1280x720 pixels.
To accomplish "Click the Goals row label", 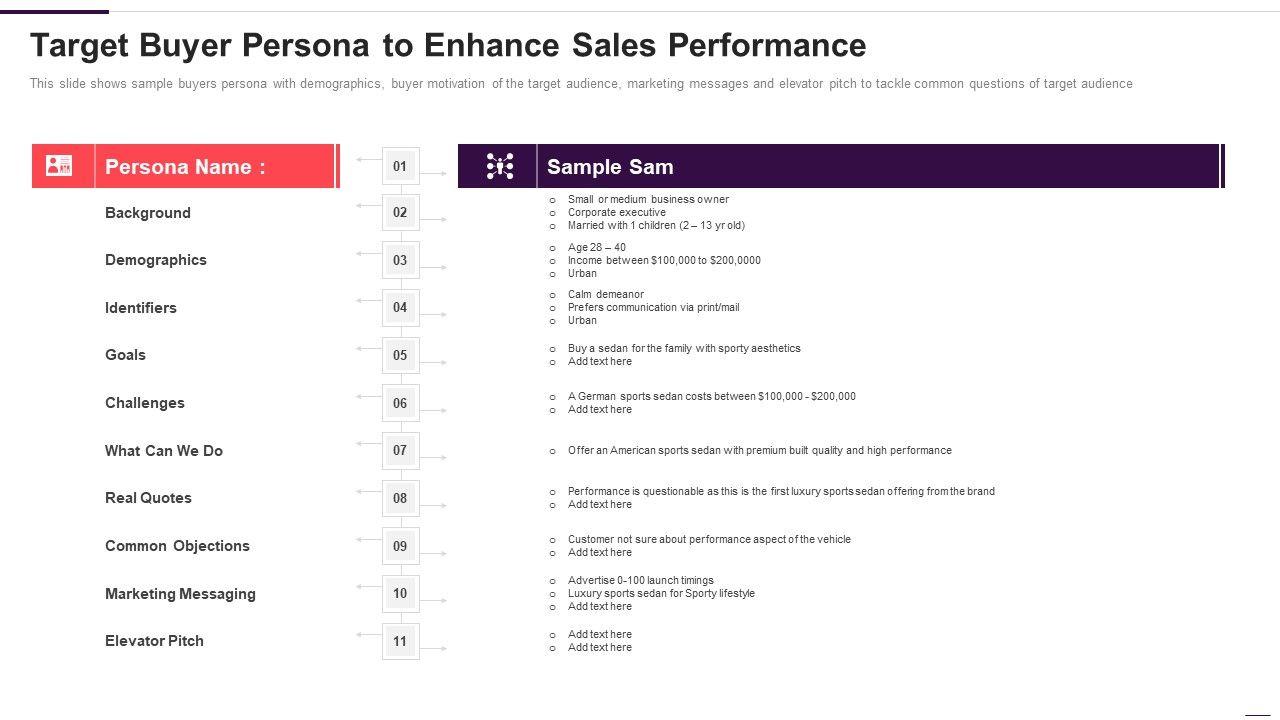I will point(125,355).
